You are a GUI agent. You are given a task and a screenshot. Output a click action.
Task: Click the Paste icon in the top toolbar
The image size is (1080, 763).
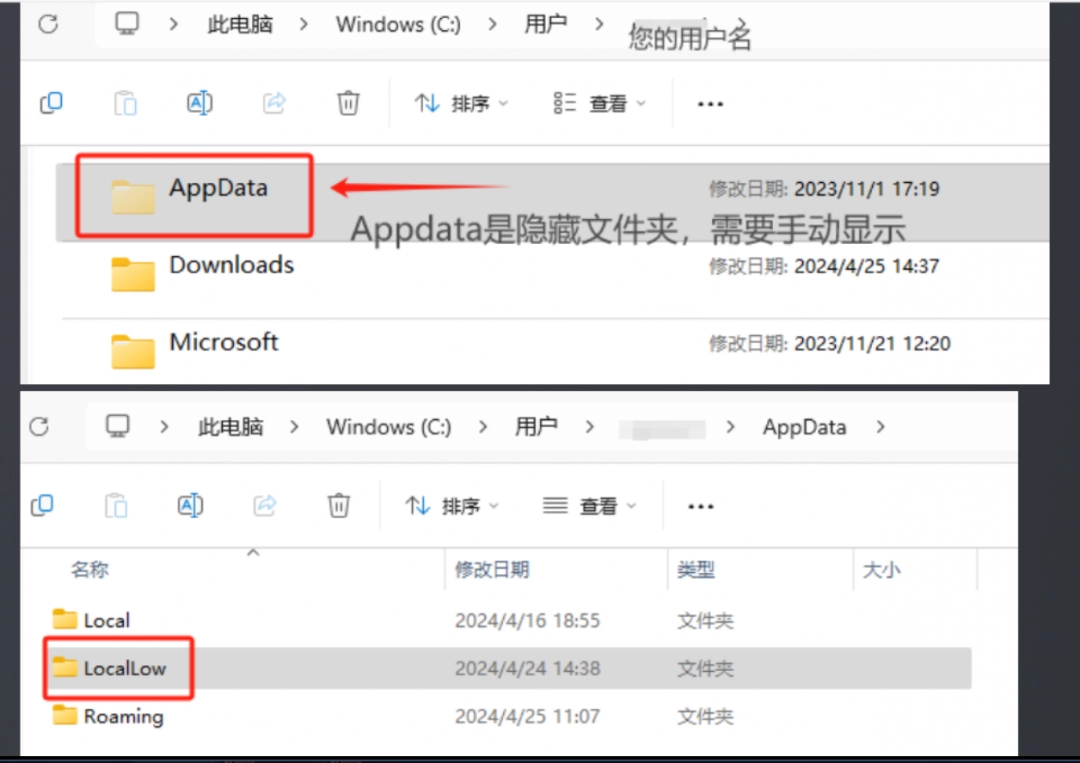(x=125, y=102)
